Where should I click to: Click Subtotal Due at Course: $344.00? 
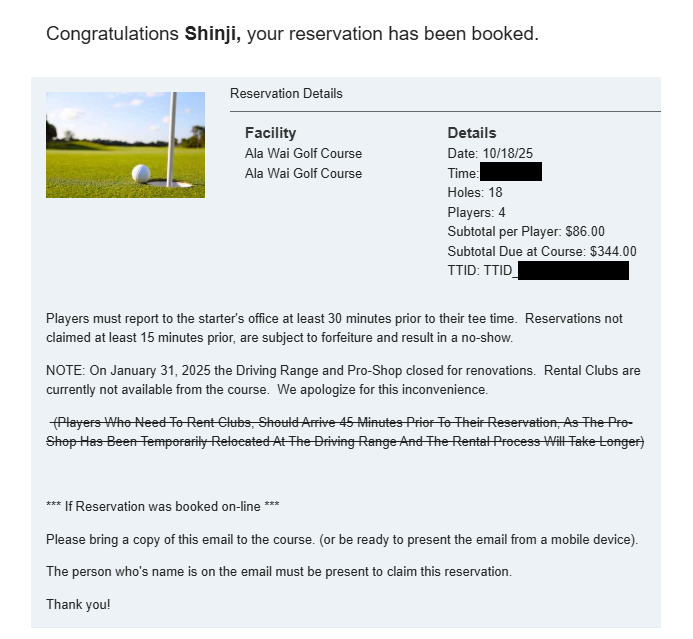tap(542, 251)
